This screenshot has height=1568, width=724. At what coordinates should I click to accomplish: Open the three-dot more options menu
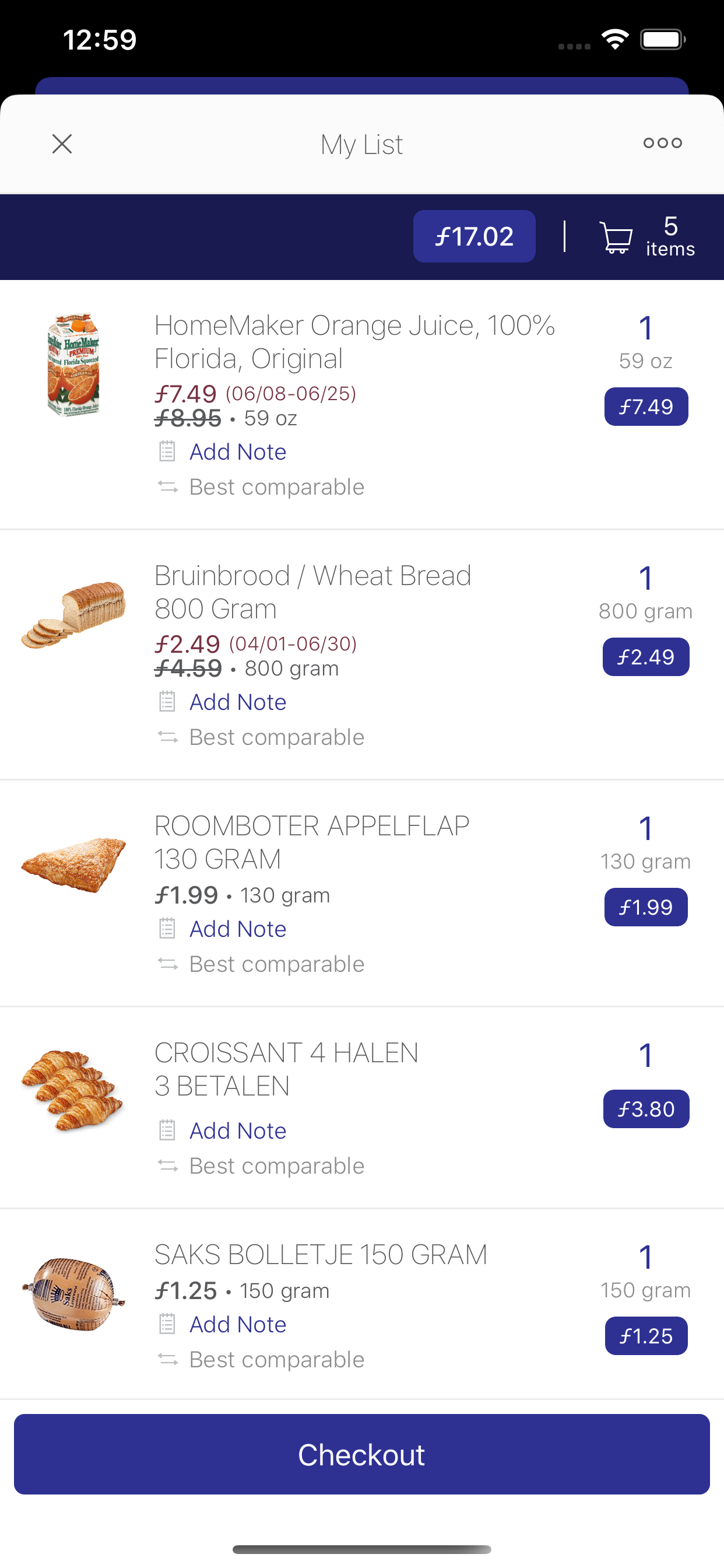click(x=663, y=143)
